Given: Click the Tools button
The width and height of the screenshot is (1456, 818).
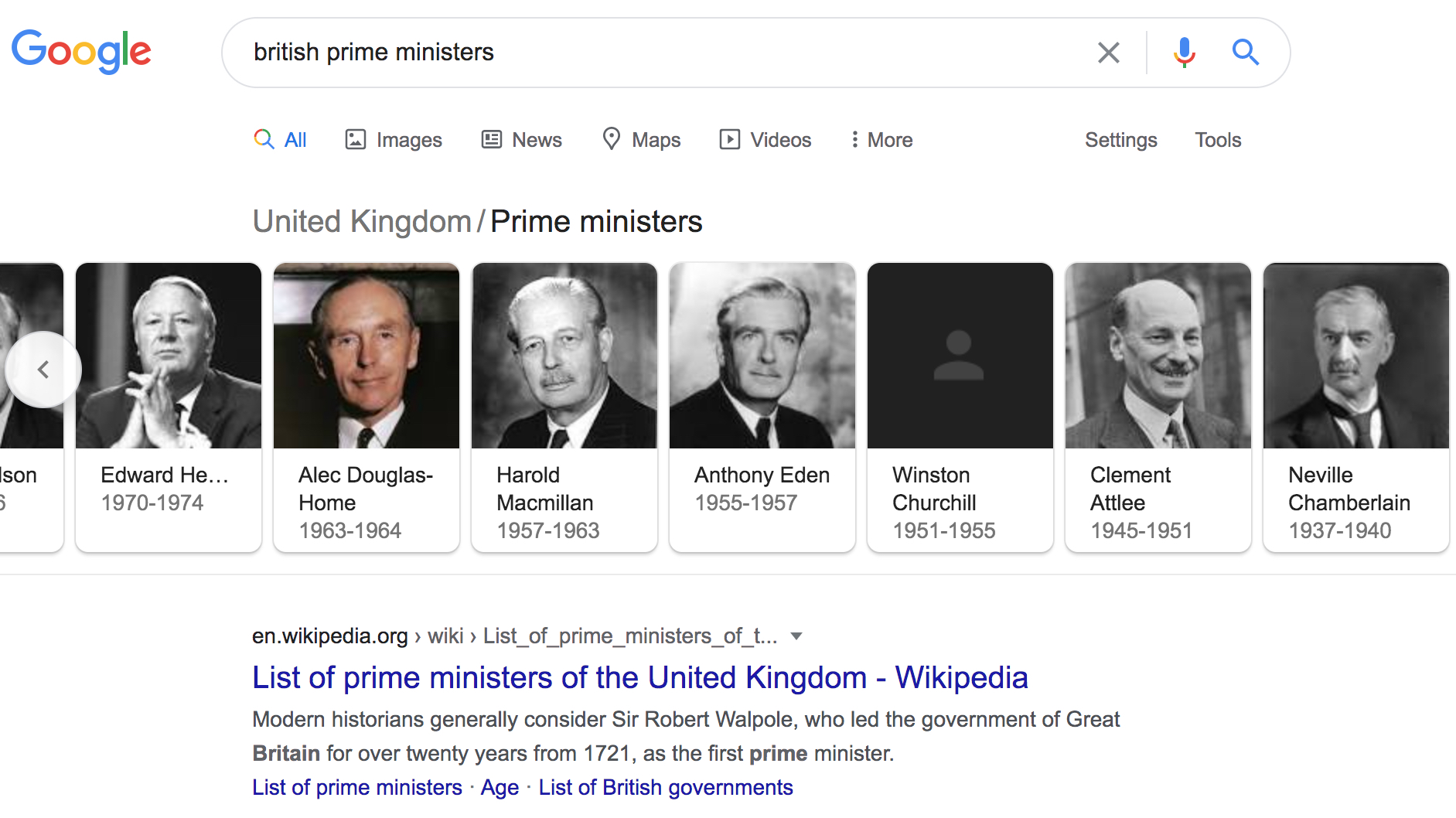Looking at the screenshot, I should point(1218,140).
